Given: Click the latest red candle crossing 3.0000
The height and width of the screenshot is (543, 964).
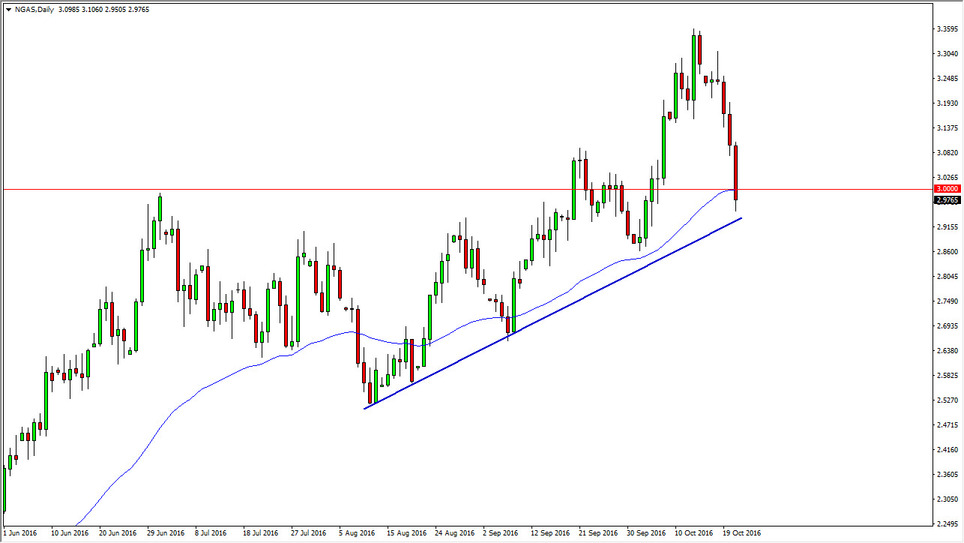Looking at the screenshot, I should pos(736,173).
